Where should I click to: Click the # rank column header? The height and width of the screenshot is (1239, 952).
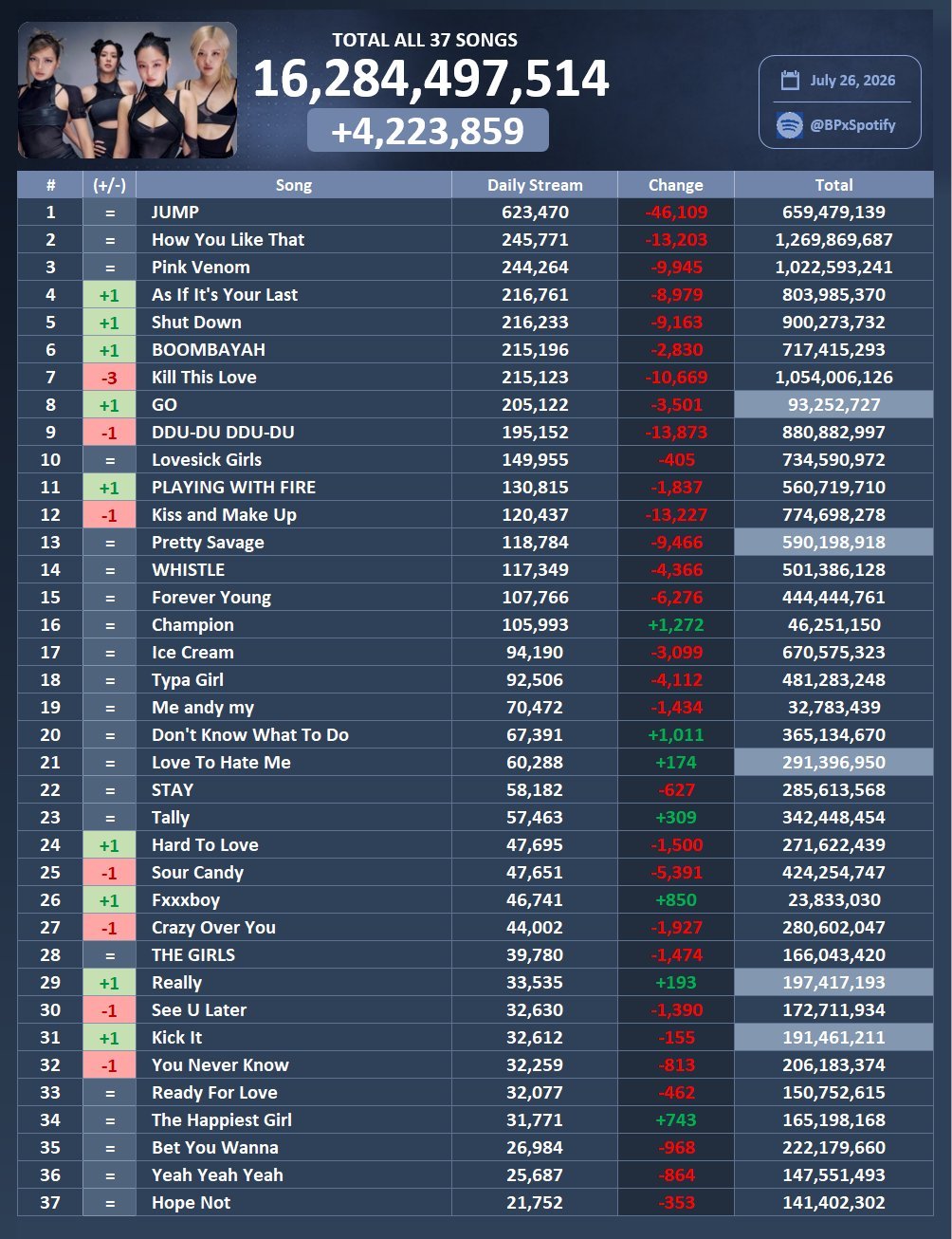[50, 185]
